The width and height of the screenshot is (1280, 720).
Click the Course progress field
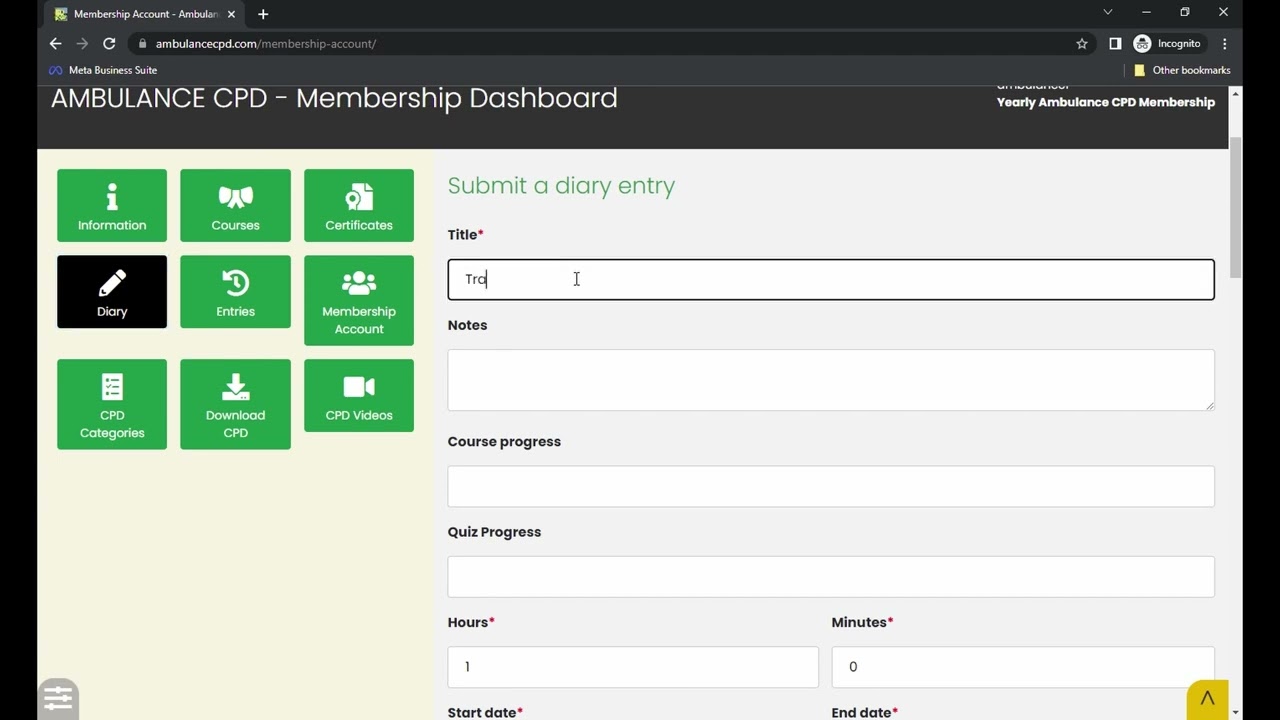pos(831,486)
